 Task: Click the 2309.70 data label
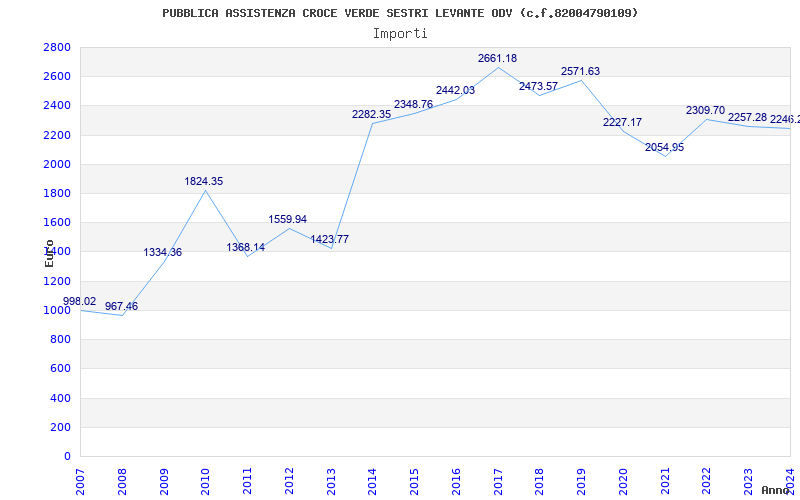(x=706, y=111)
